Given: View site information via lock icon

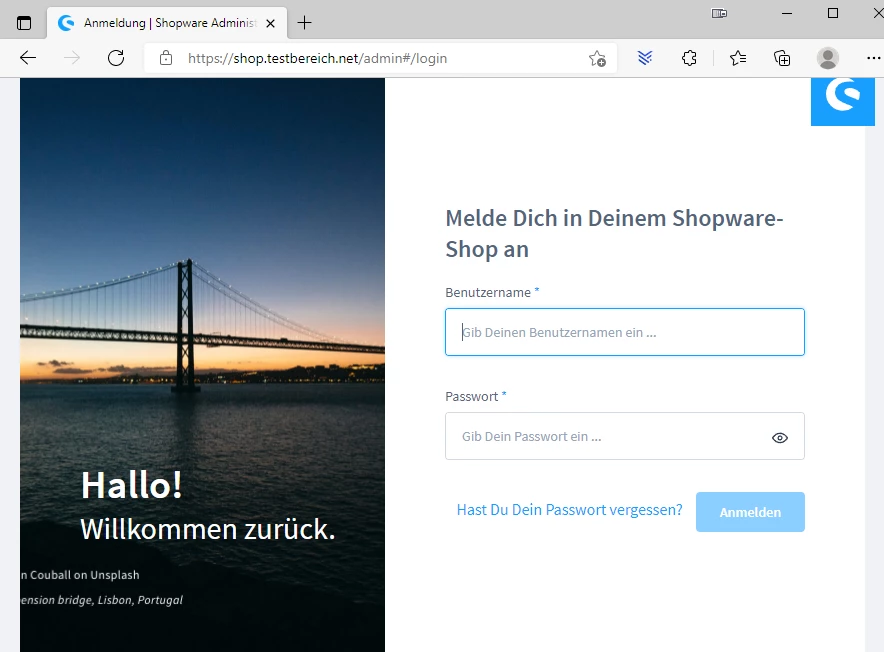Looking at the screenshot, I should (x=166, y=58).
